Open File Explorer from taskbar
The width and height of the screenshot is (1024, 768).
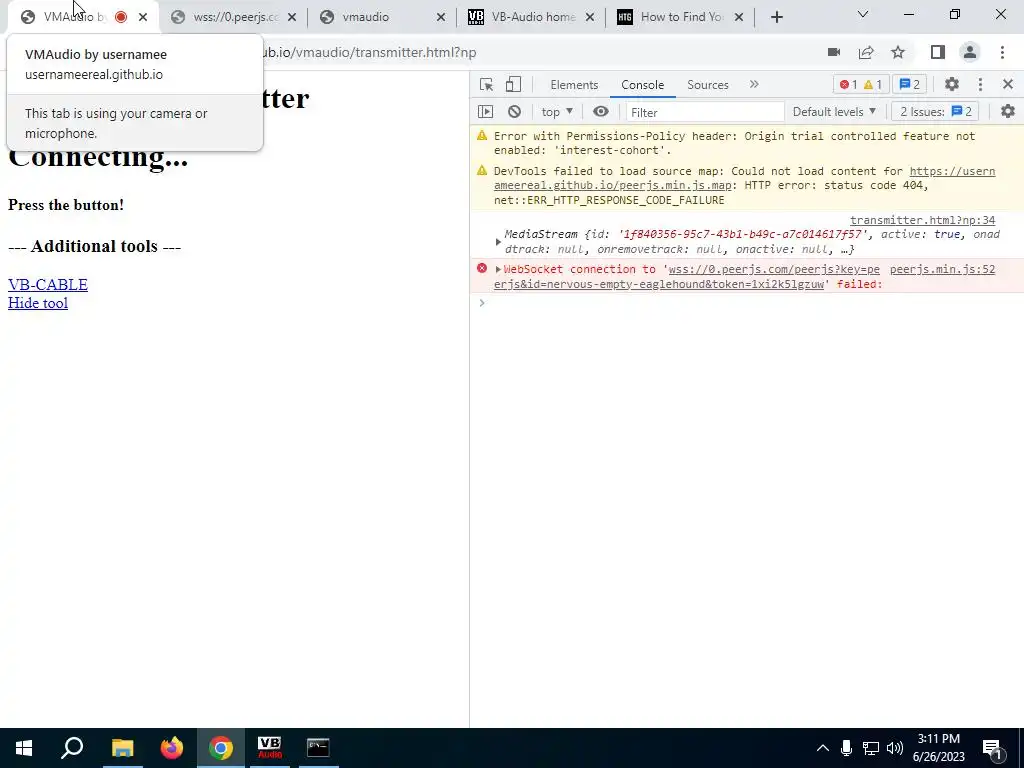click(122, 748)
